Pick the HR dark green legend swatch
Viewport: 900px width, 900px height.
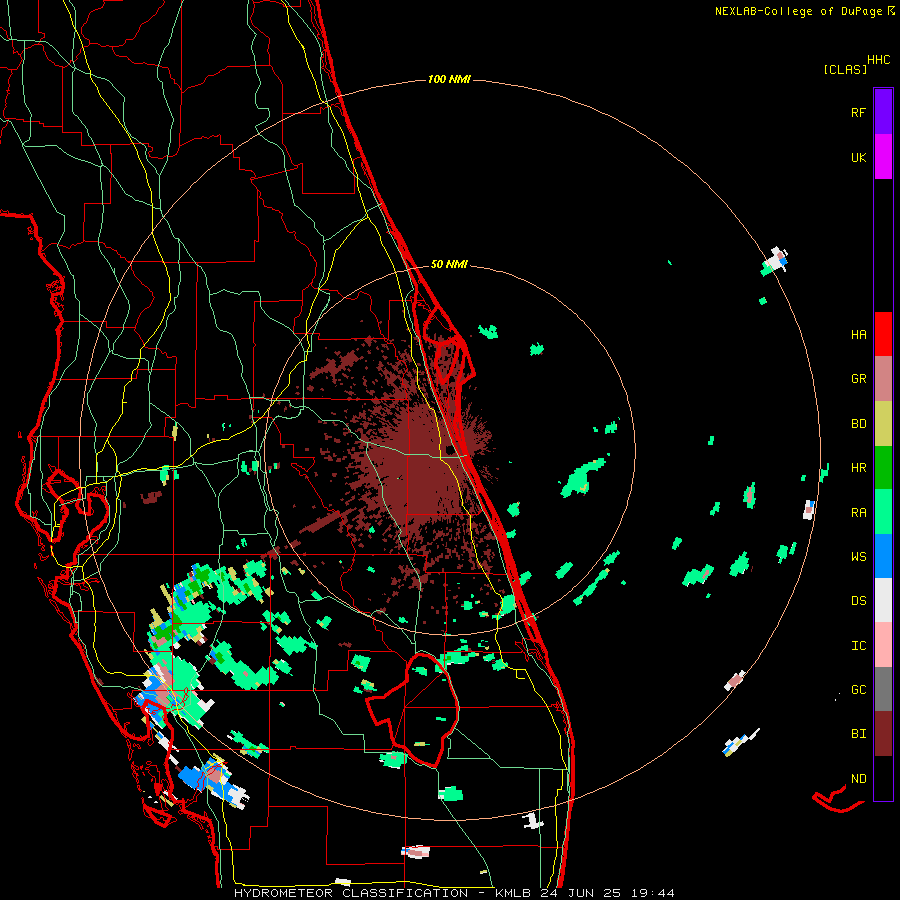coord(883,468)
